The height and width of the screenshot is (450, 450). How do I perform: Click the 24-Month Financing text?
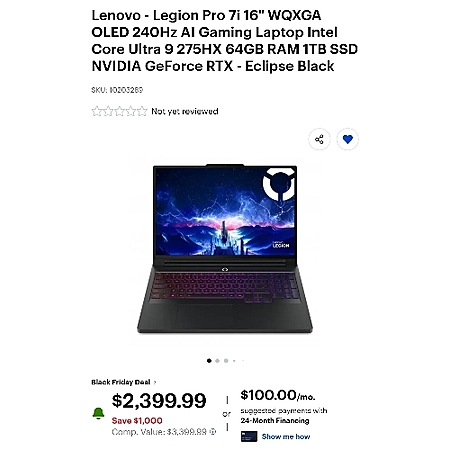point(275,421)
